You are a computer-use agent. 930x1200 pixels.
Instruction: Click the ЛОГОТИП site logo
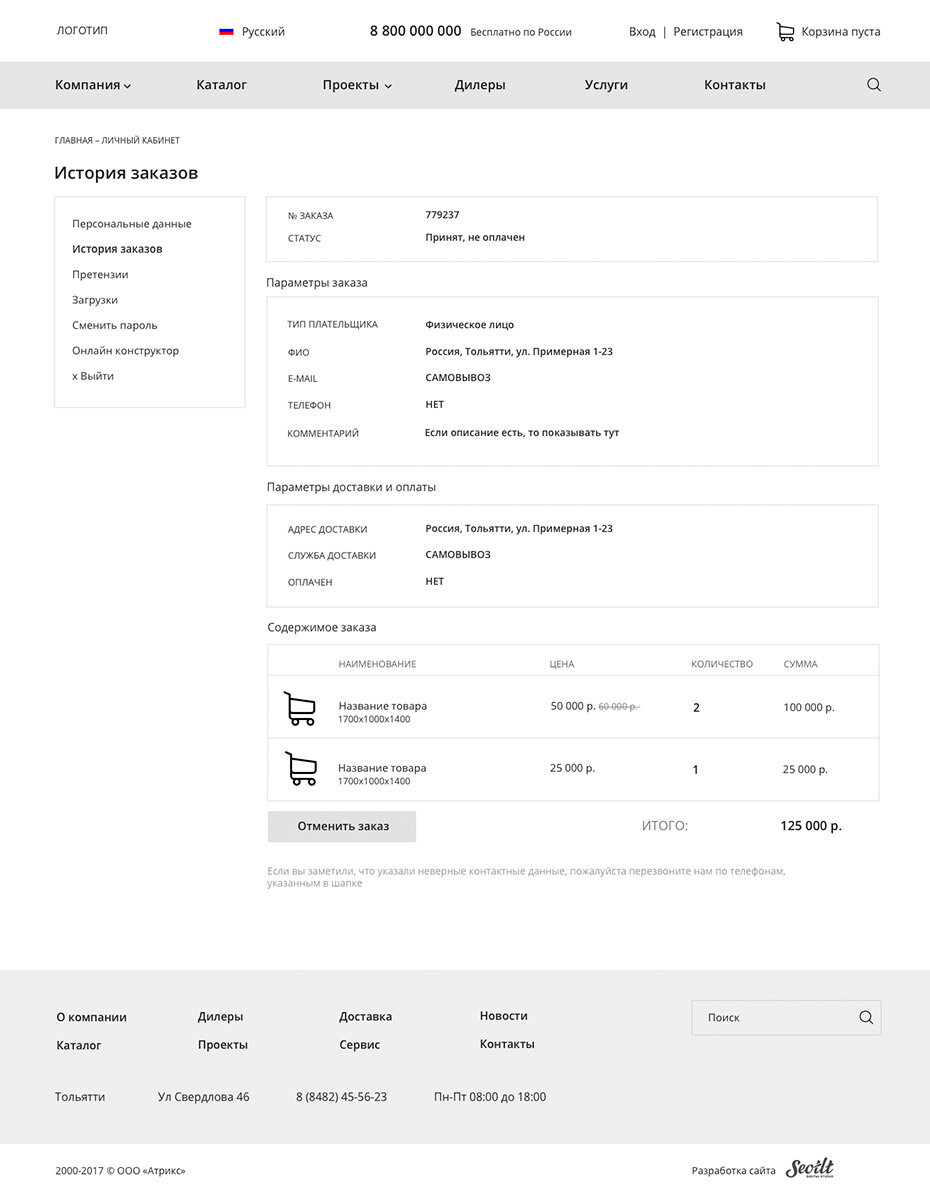coord(82,31)
